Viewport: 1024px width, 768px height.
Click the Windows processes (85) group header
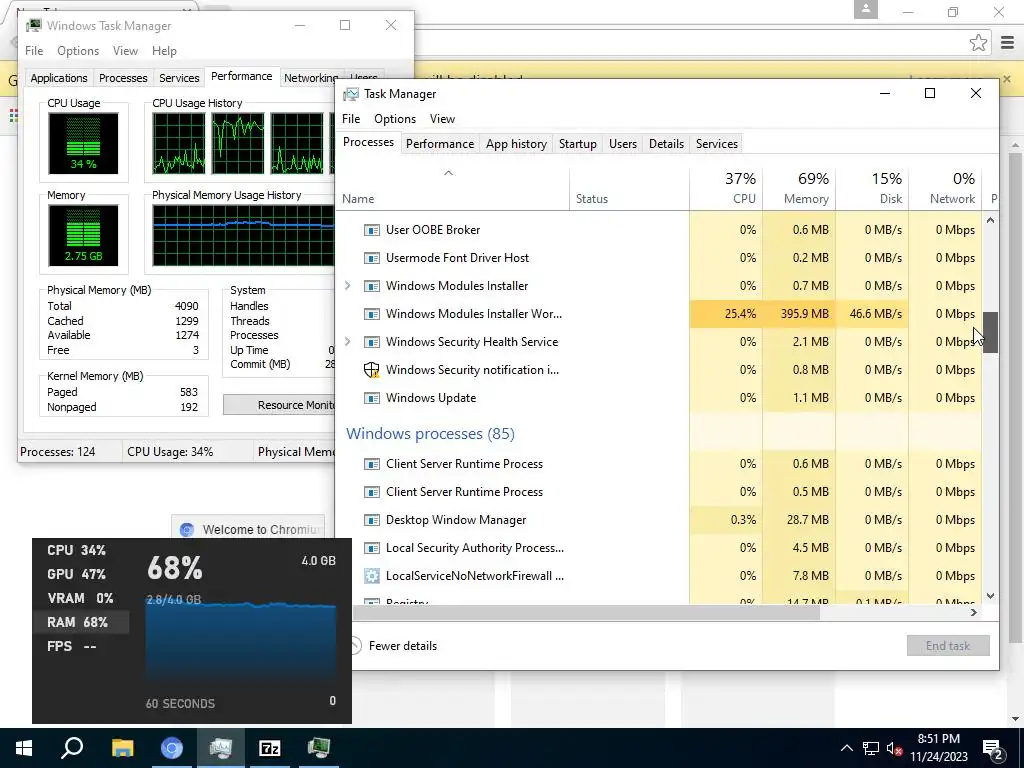[430, 434]
